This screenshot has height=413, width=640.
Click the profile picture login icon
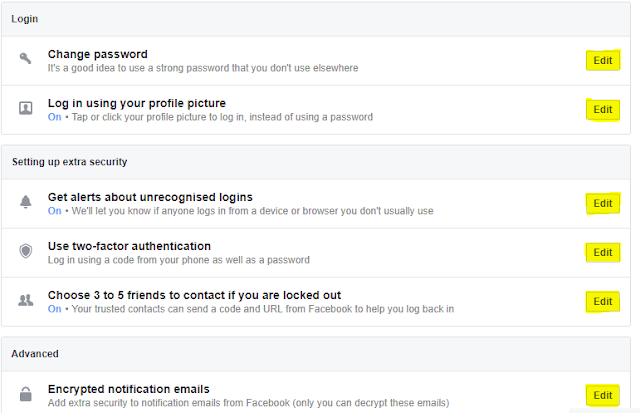pos(26,108)
